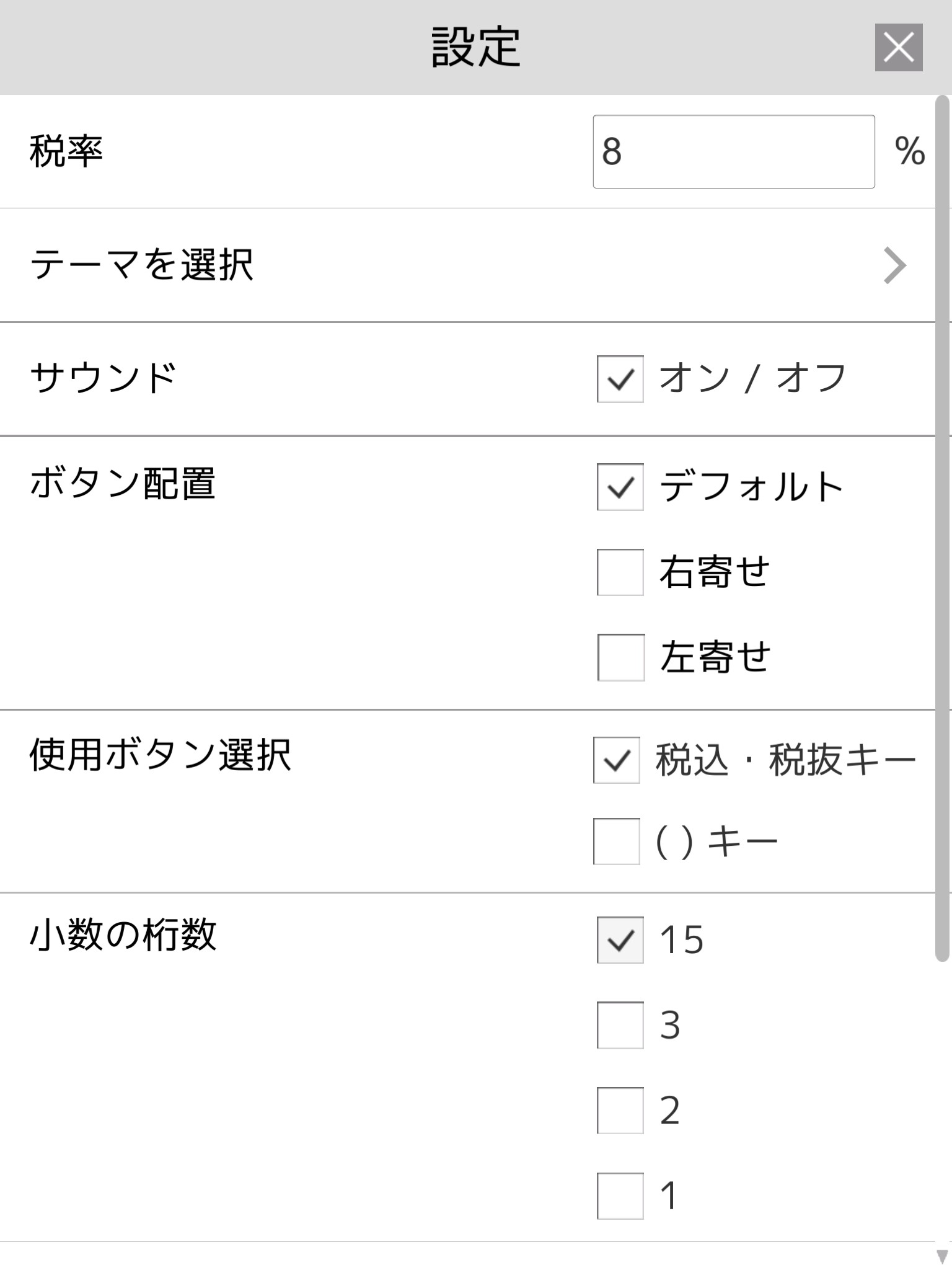Toggle the 税込・税抜キー checkbox
The height and width of the screenshot is (1270, 952).
616,760
